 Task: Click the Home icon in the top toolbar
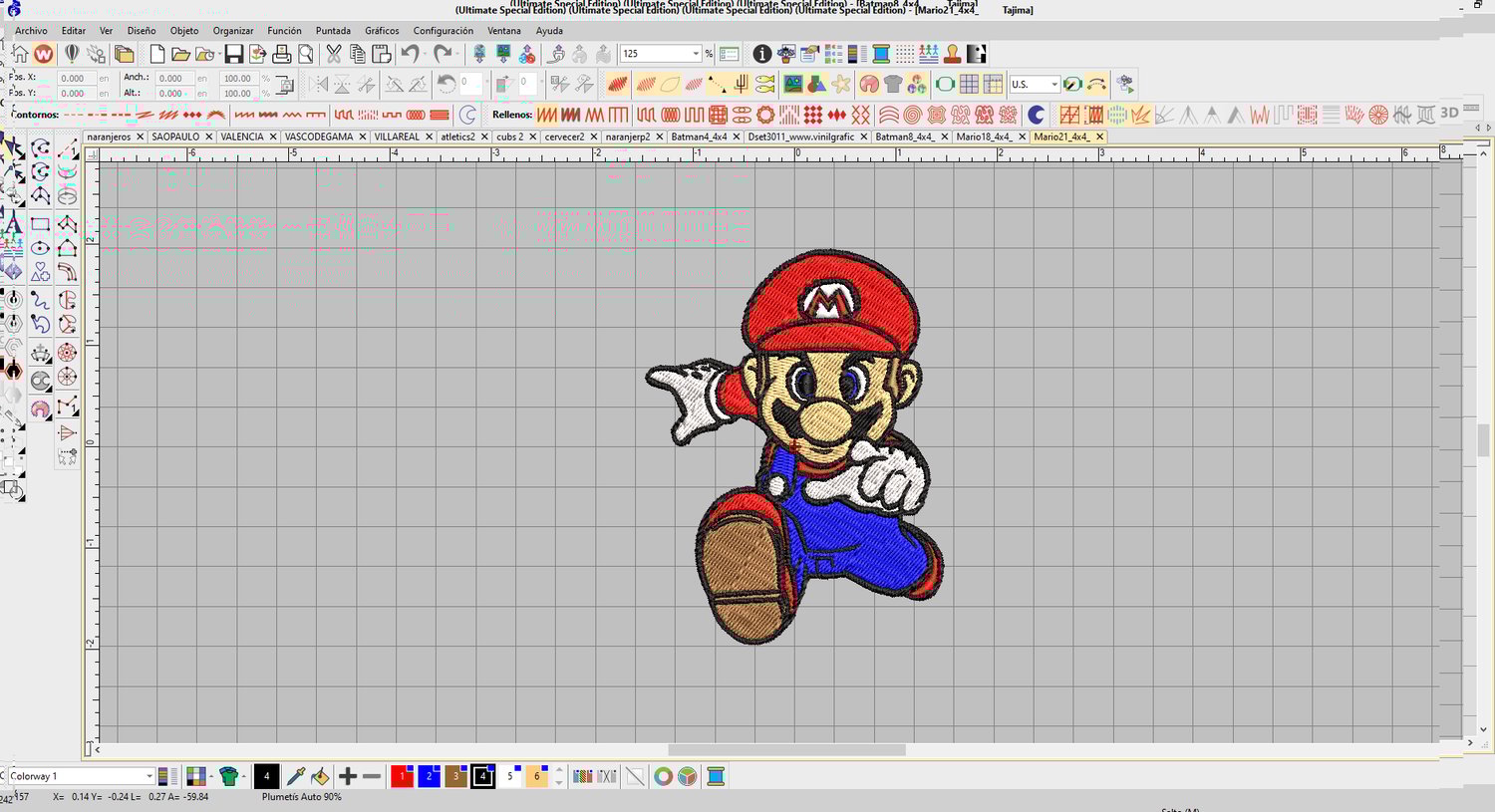[20, 54]
